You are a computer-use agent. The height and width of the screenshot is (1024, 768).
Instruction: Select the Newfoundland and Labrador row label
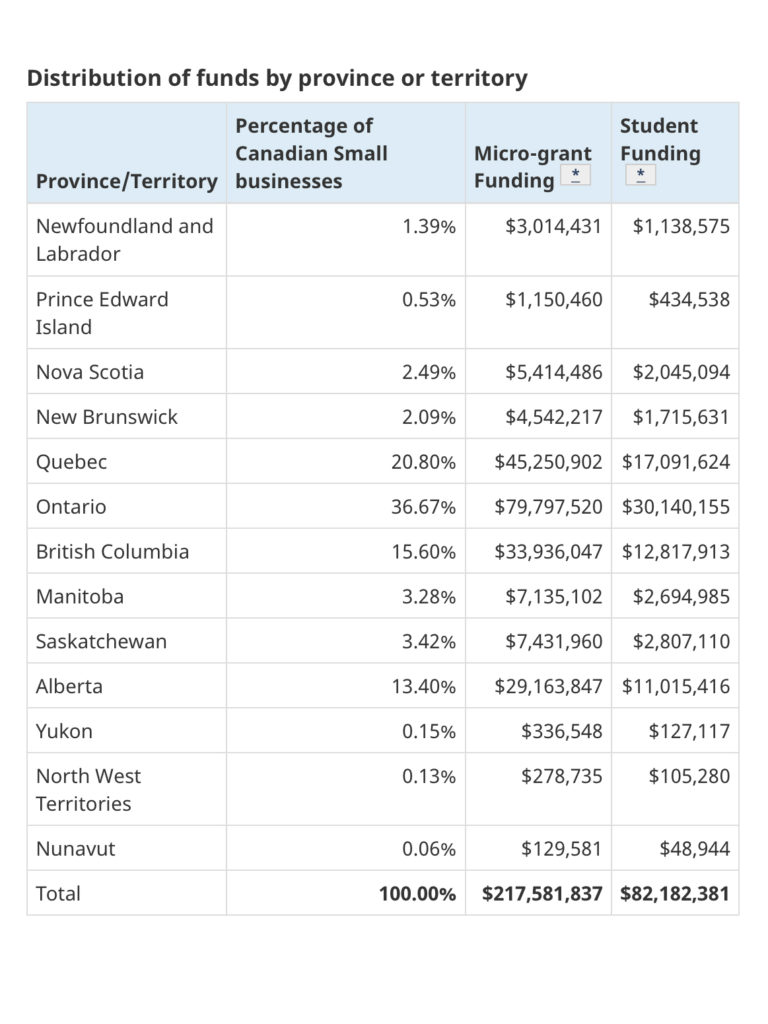point(125,240)
